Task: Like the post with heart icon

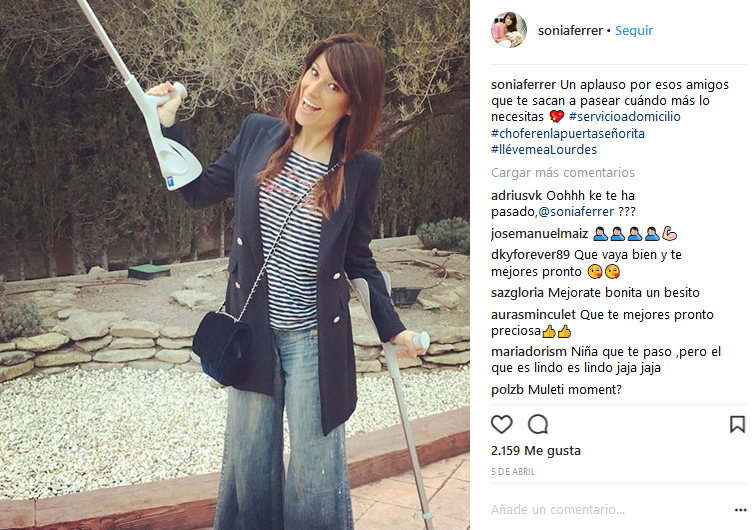Action: click(502, 424)
